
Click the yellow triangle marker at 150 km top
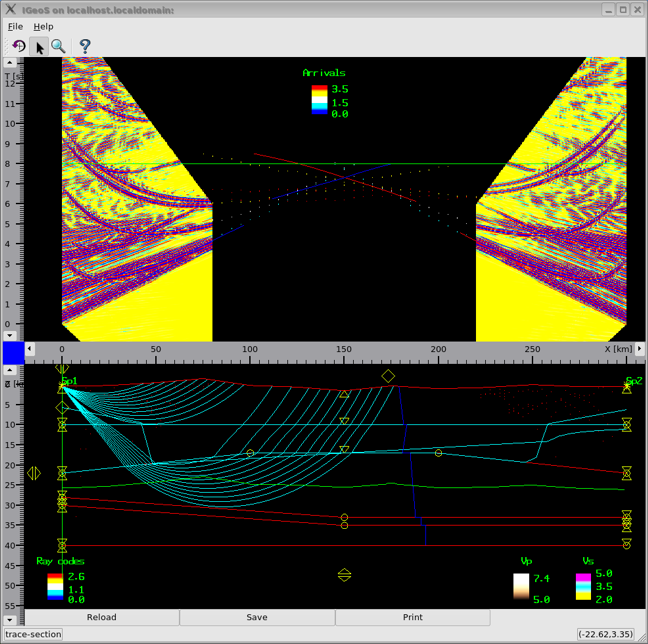coord(345,395)
